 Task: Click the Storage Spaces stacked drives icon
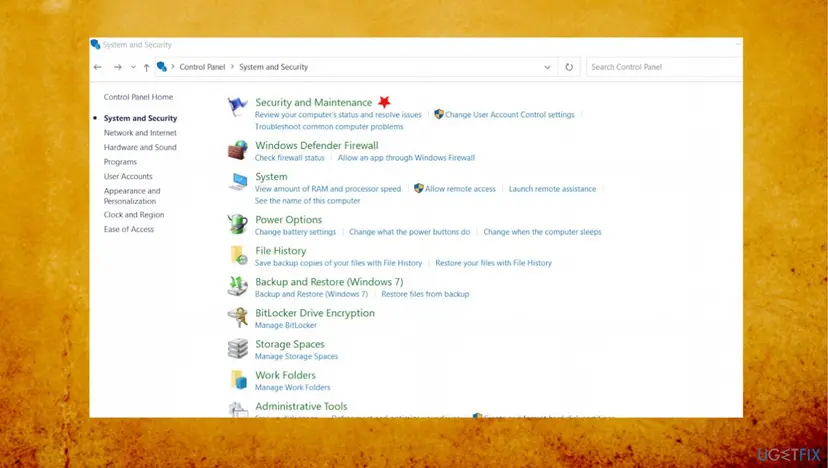pos(237,349)
